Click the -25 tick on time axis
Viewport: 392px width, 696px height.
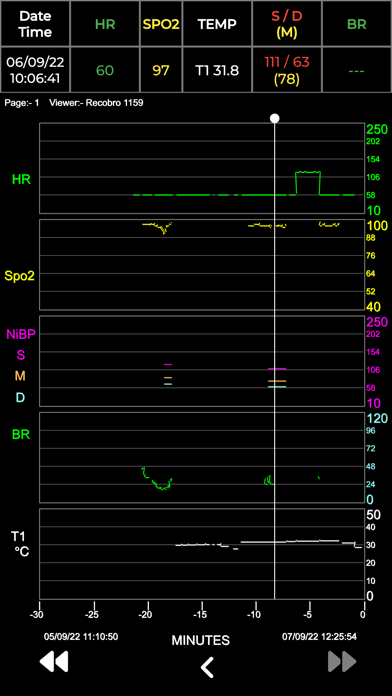point(93,615)
